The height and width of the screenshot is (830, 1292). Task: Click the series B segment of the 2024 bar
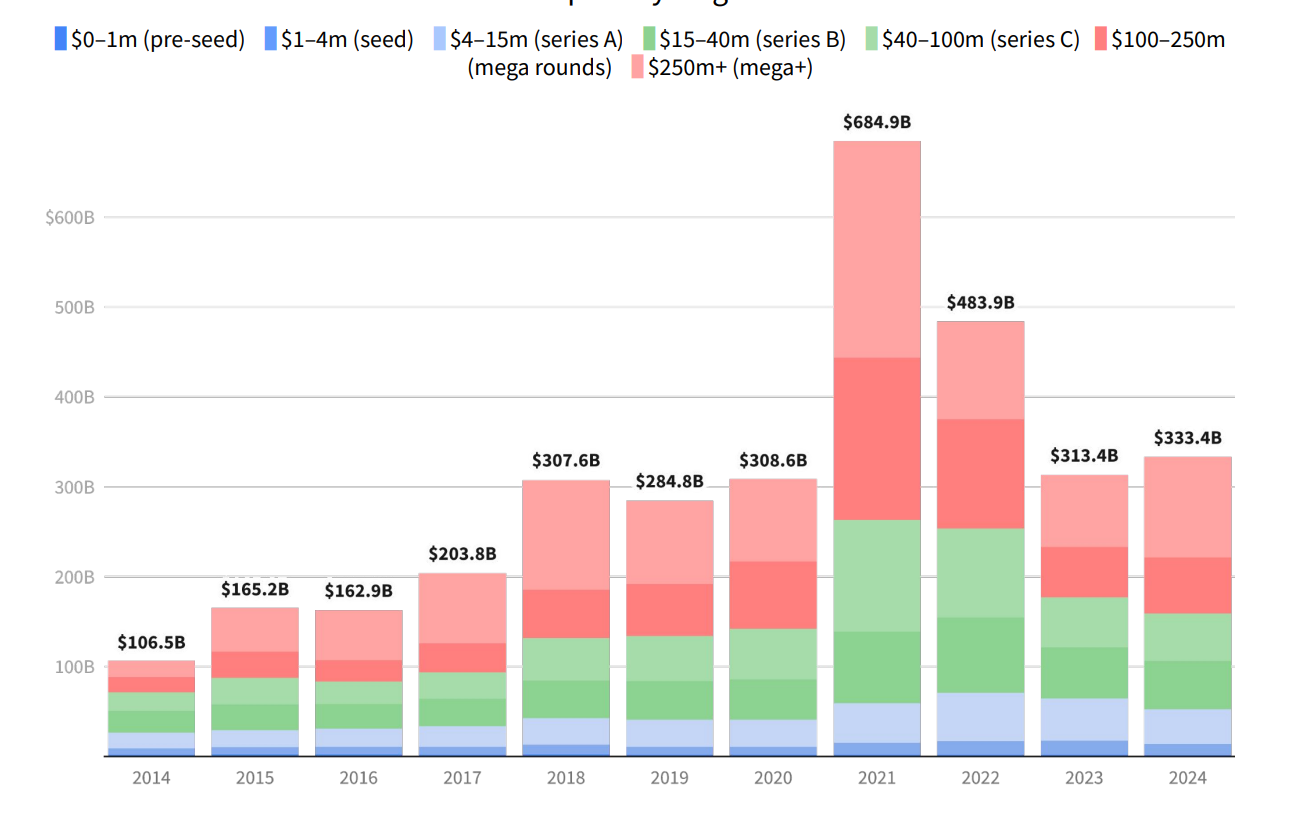click(1188, 685)
